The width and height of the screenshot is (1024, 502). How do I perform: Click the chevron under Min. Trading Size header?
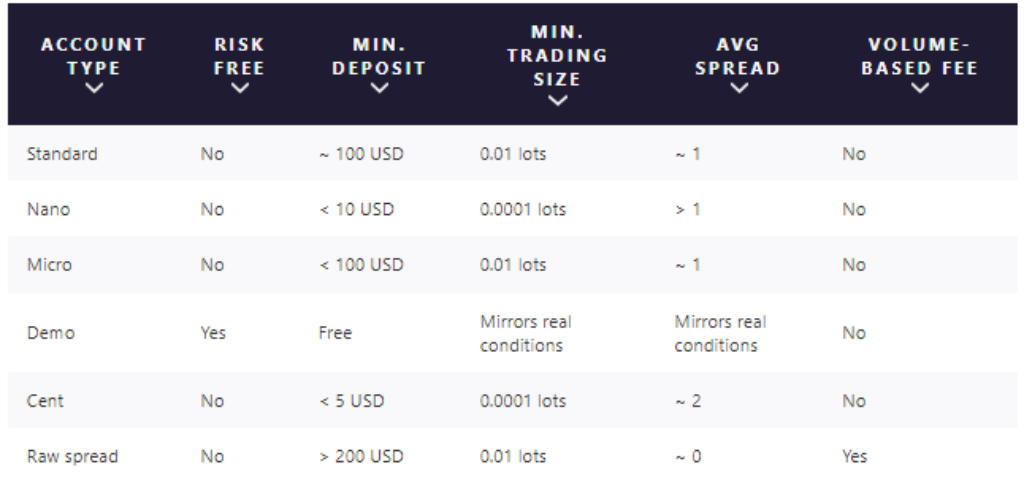[557, 100]
